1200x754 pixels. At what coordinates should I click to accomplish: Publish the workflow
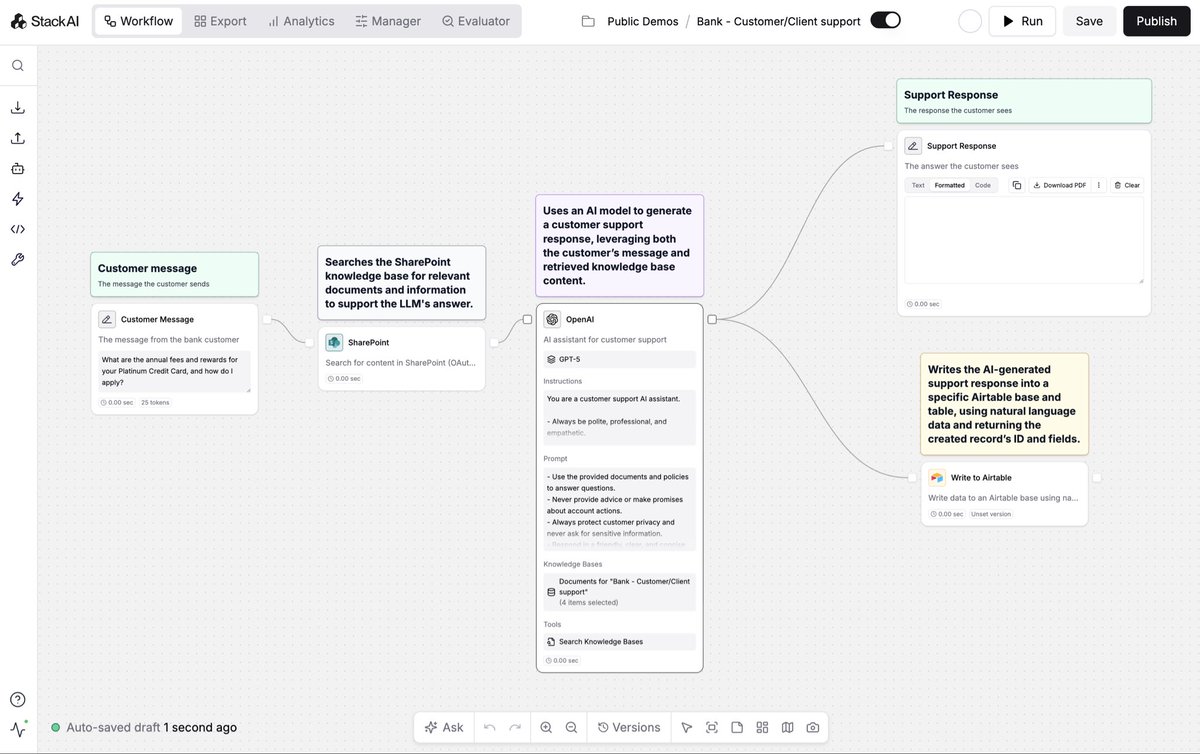pyautogui.click(x=1157, y=21)
